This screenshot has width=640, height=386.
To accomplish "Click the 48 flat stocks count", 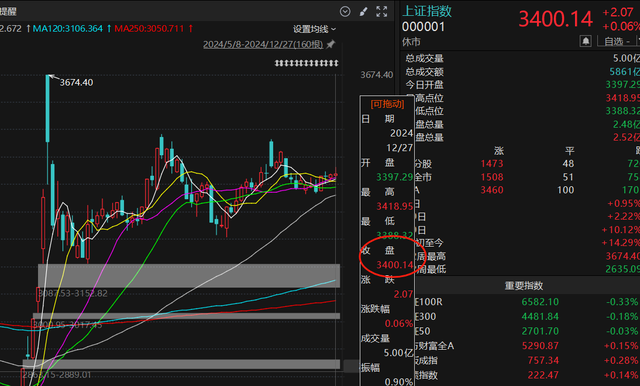I will click(x=568, y=164).
